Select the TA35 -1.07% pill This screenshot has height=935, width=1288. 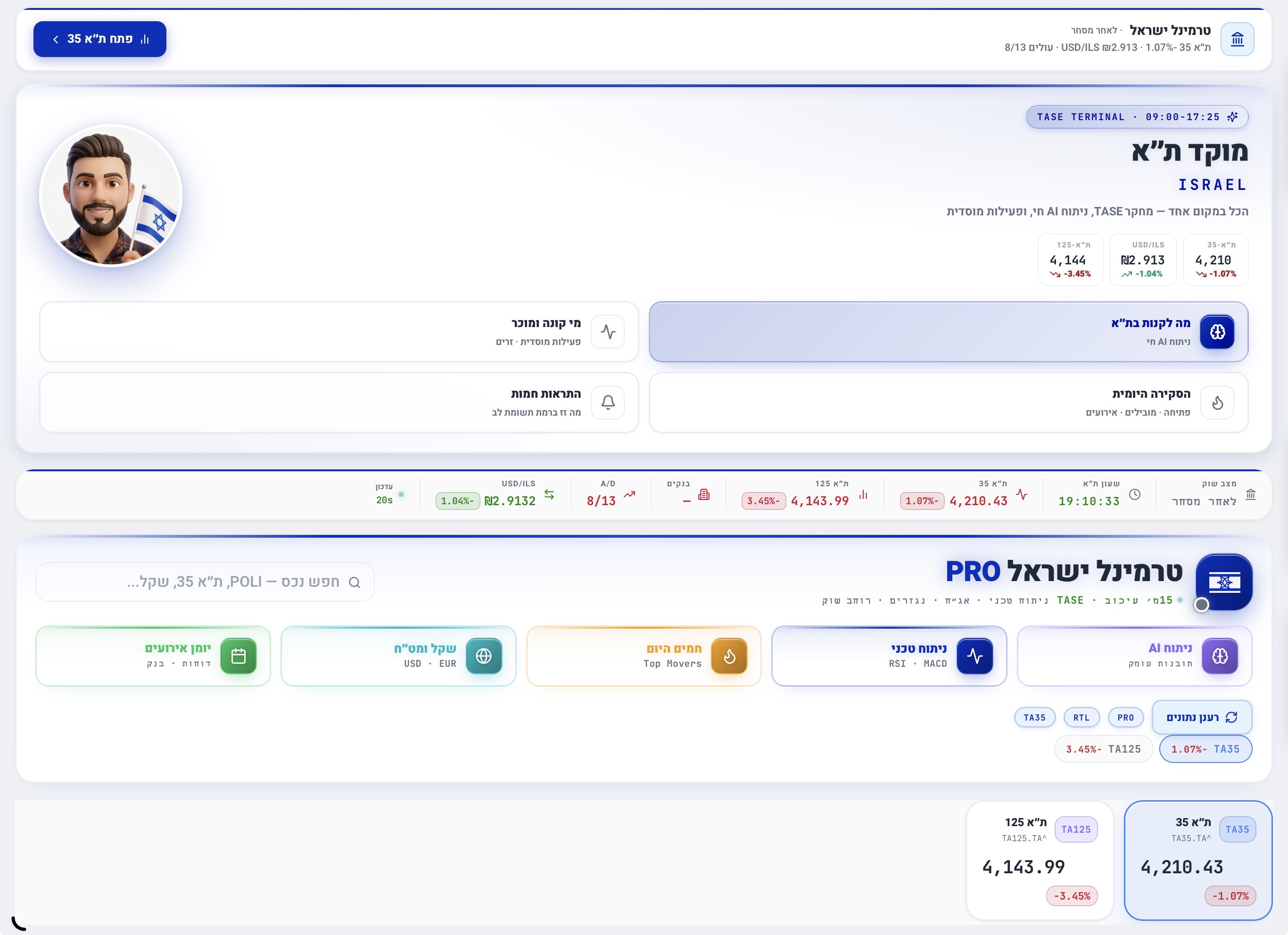point(1205,749)
